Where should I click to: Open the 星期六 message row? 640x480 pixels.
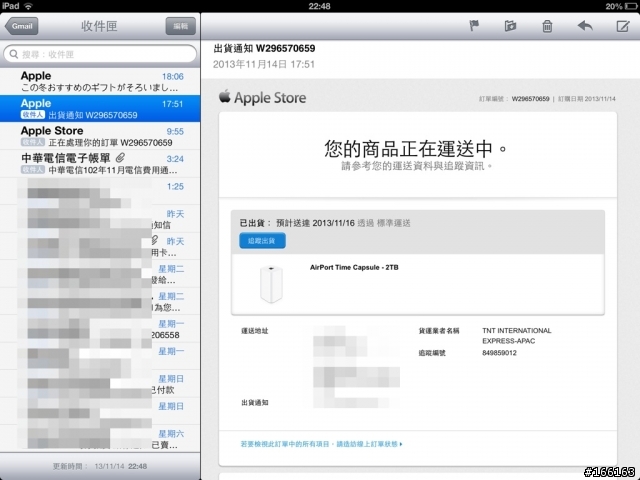coord(100,438)
